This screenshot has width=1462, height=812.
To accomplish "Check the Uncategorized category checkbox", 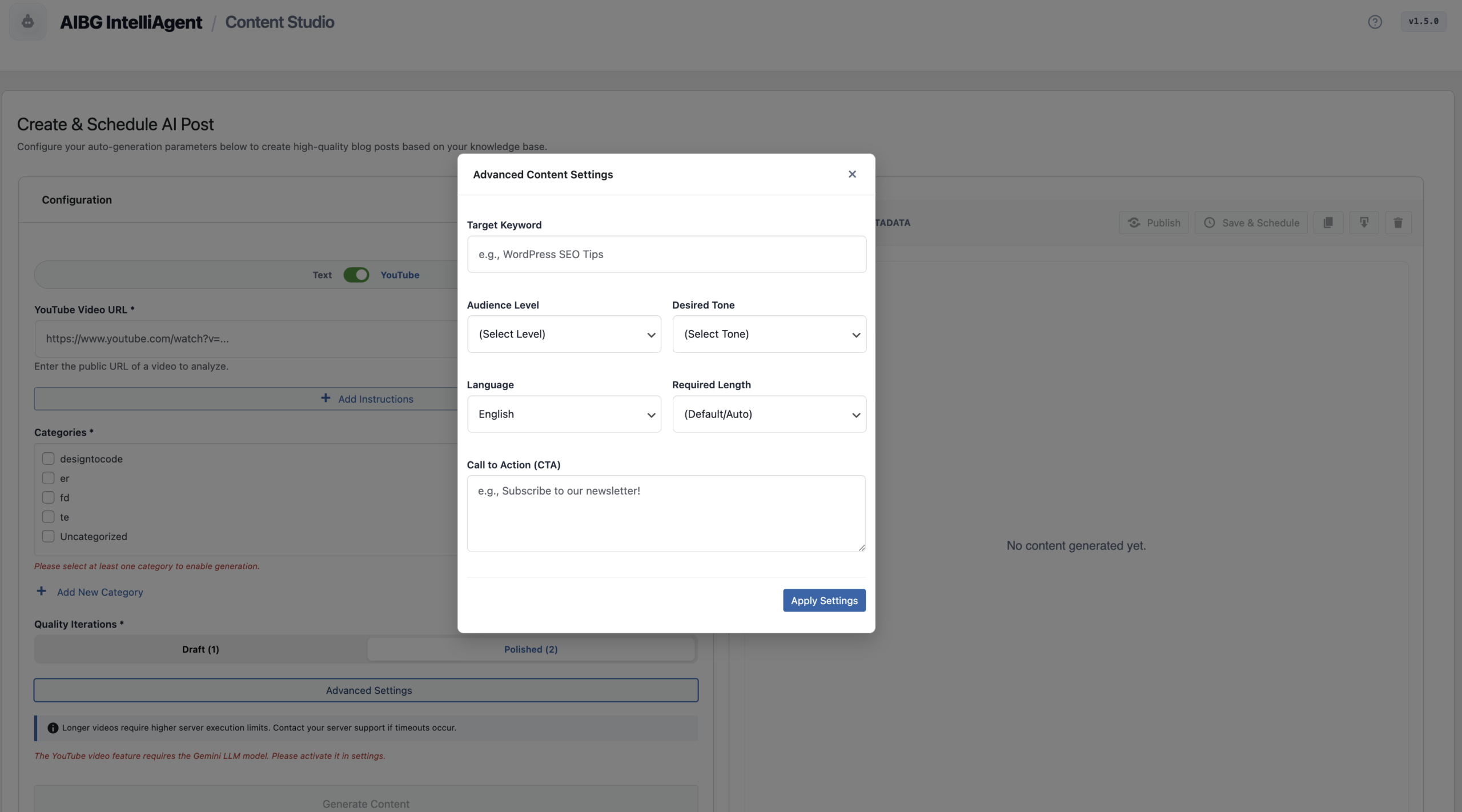I will coord(48,536).
